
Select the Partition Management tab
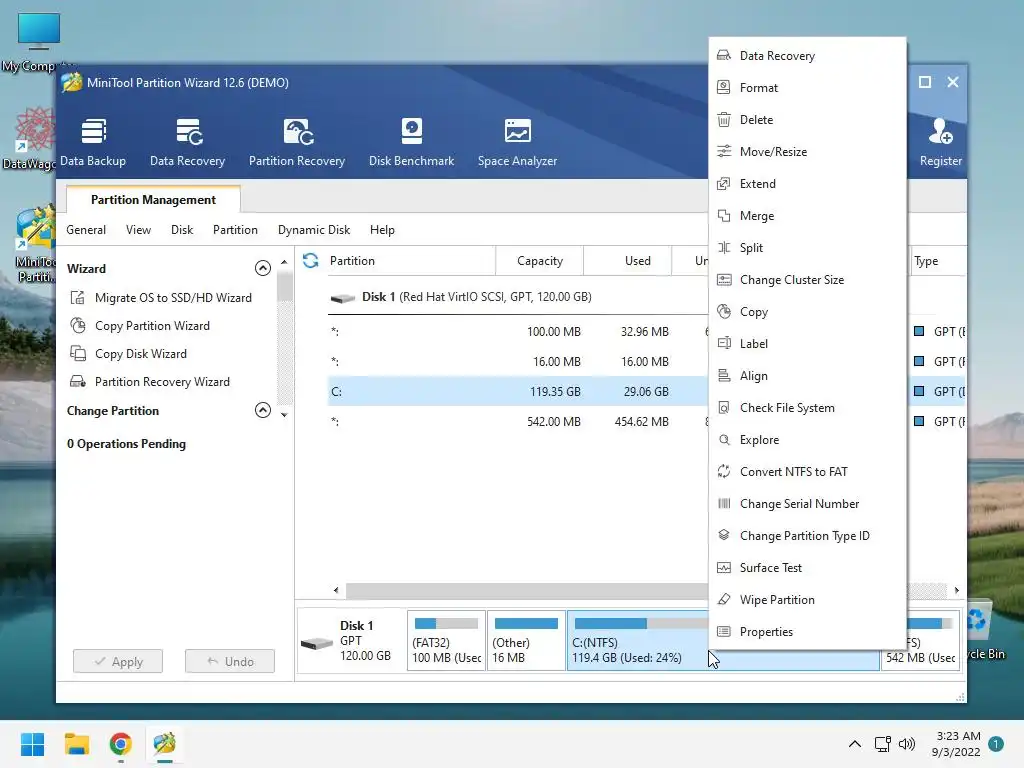153,200
